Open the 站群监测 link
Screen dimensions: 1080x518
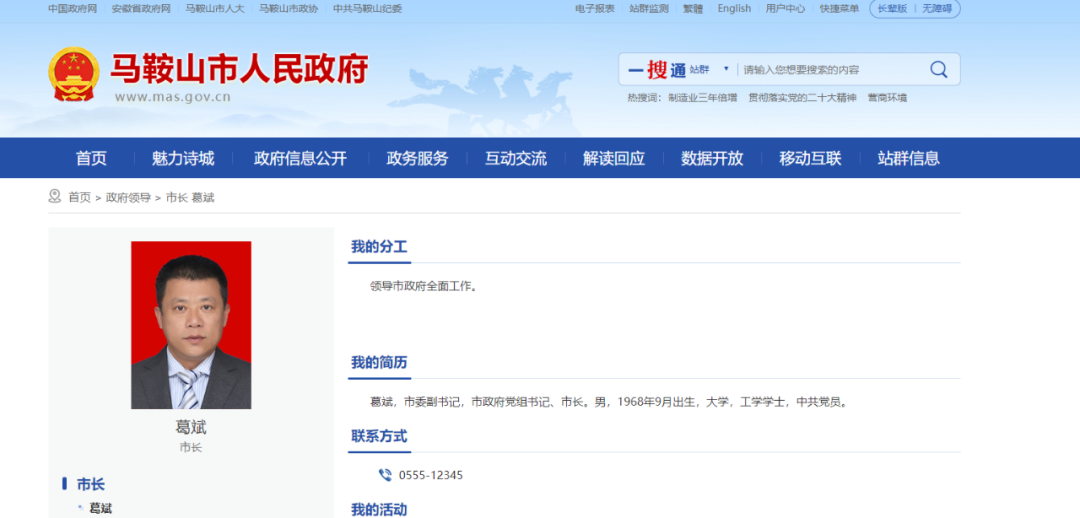pos(649,9)
